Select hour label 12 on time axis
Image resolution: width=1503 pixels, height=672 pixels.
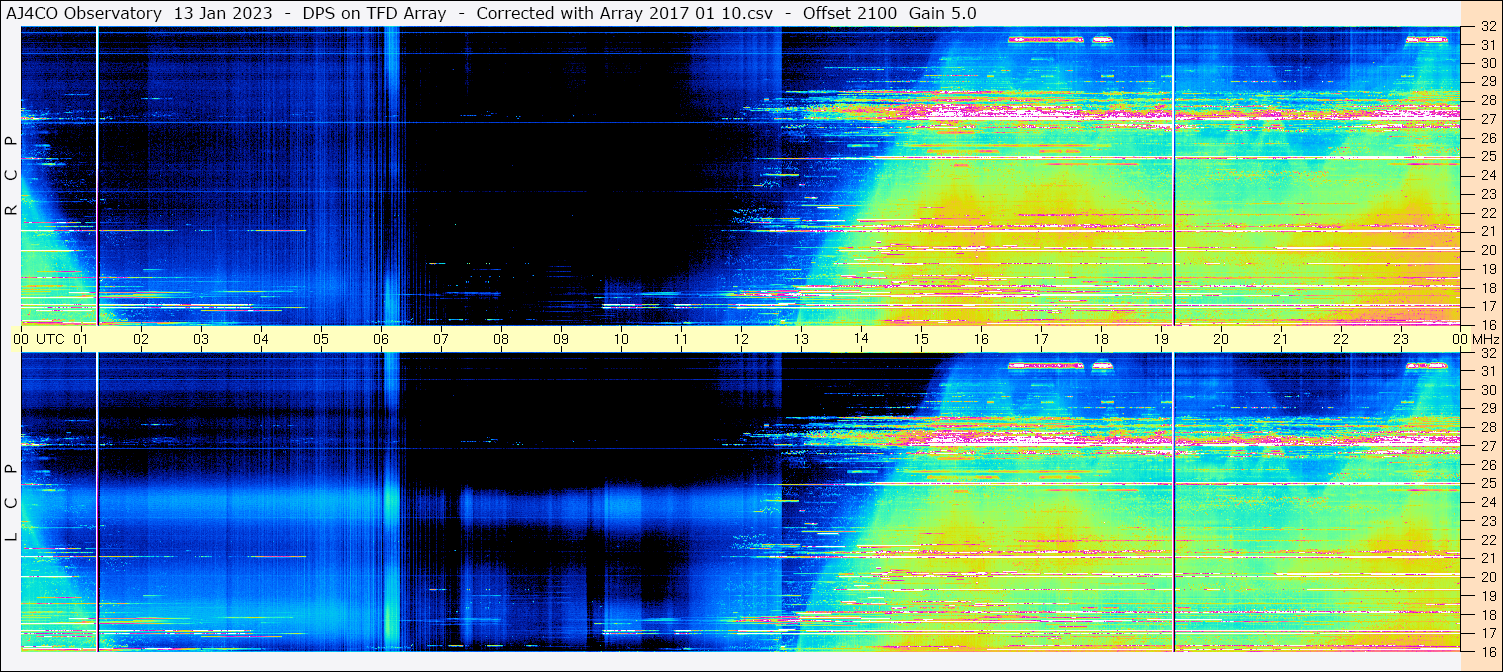[x=741, y=339]
